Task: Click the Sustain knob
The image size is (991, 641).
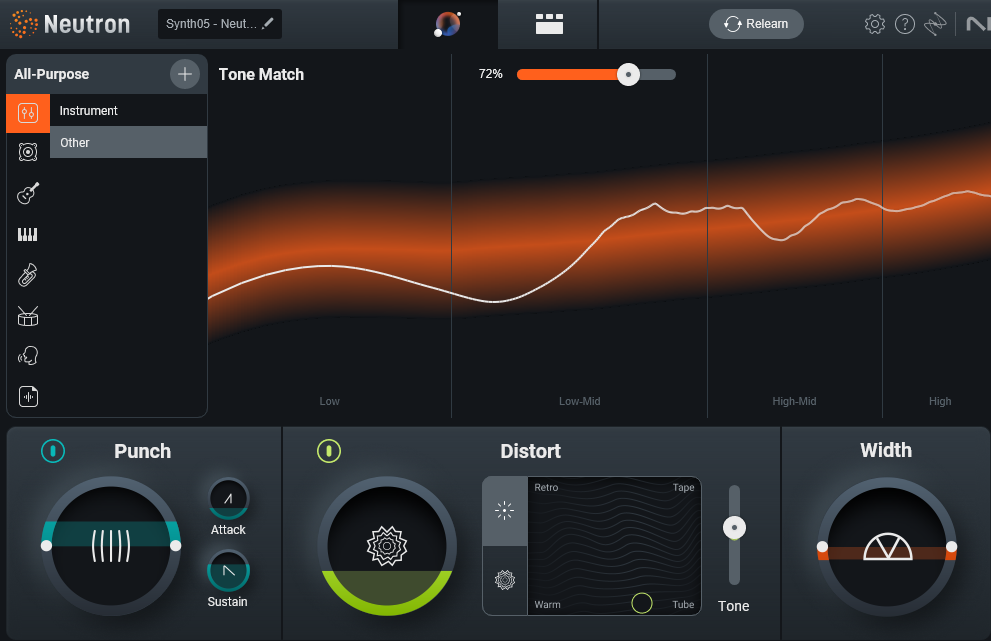Action: pos(228,571)
